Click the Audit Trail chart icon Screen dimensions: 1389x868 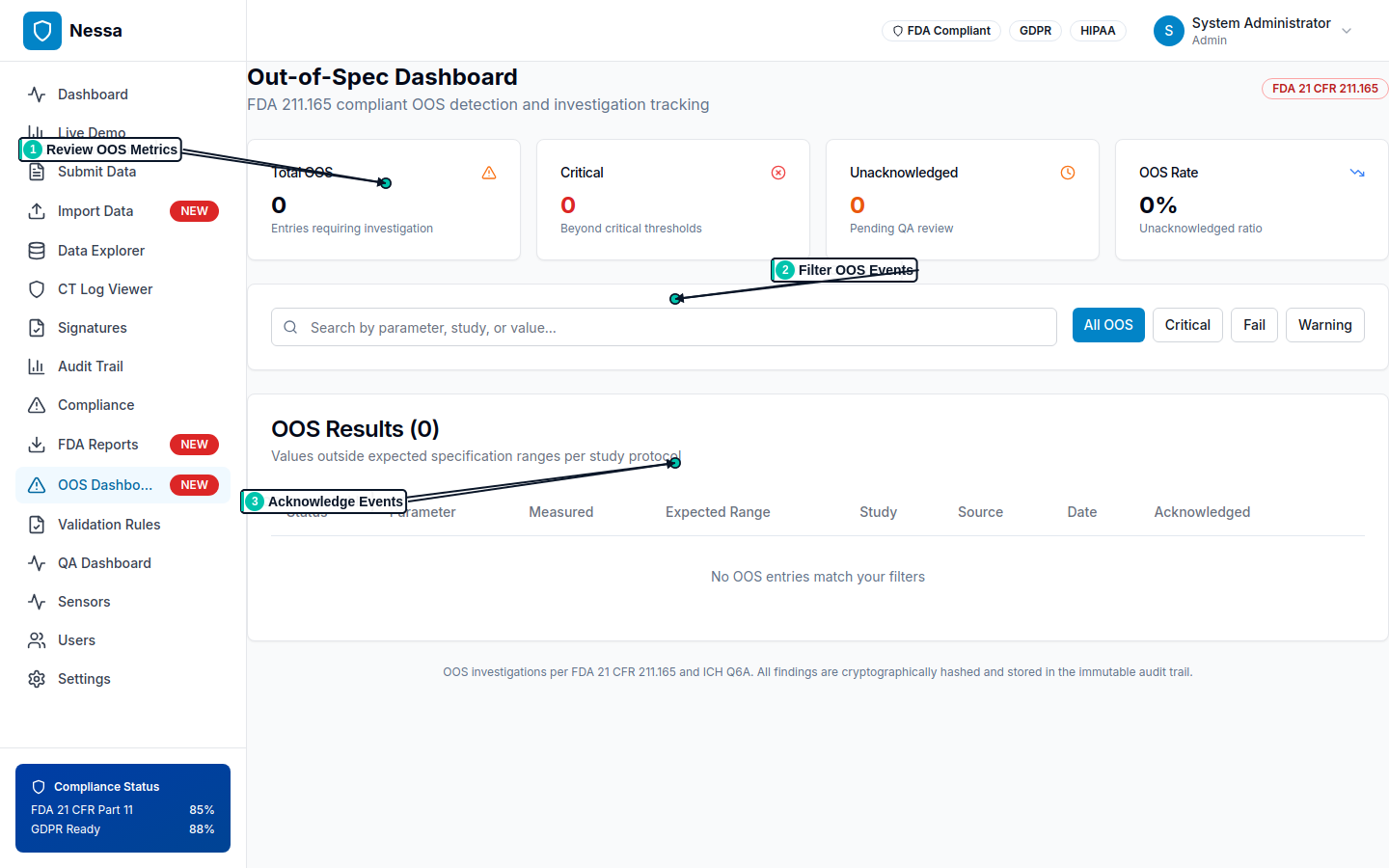point(37,366)
